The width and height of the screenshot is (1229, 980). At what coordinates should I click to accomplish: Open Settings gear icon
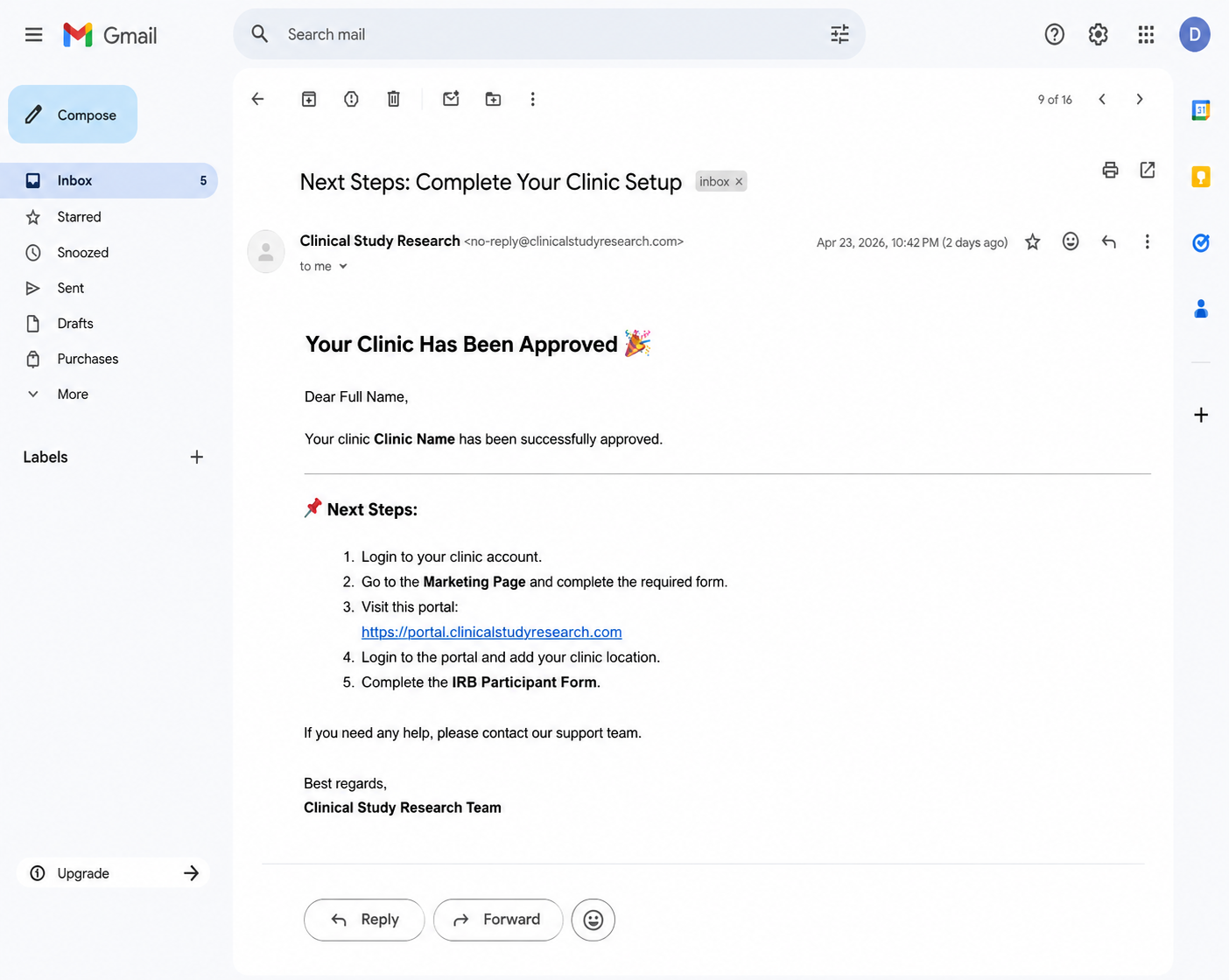[x=1098, y=34]
